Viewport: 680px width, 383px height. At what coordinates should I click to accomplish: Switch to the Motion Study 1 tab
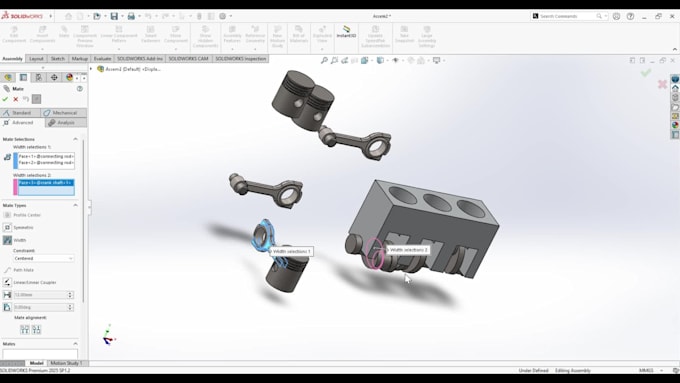click(x=66, y=363)
